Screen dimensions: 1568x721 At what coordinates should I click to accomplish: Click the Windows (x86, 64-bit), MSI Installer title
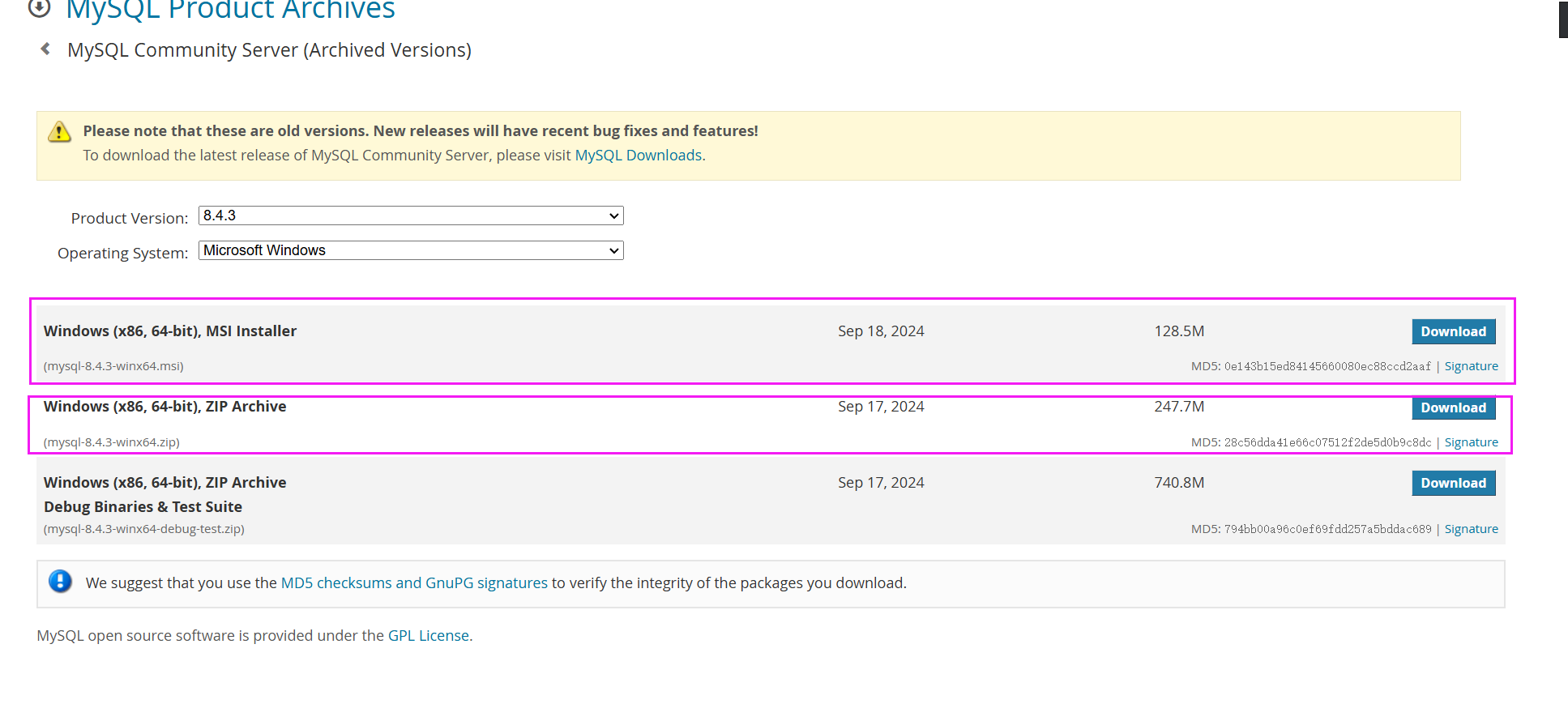[170, 331]
